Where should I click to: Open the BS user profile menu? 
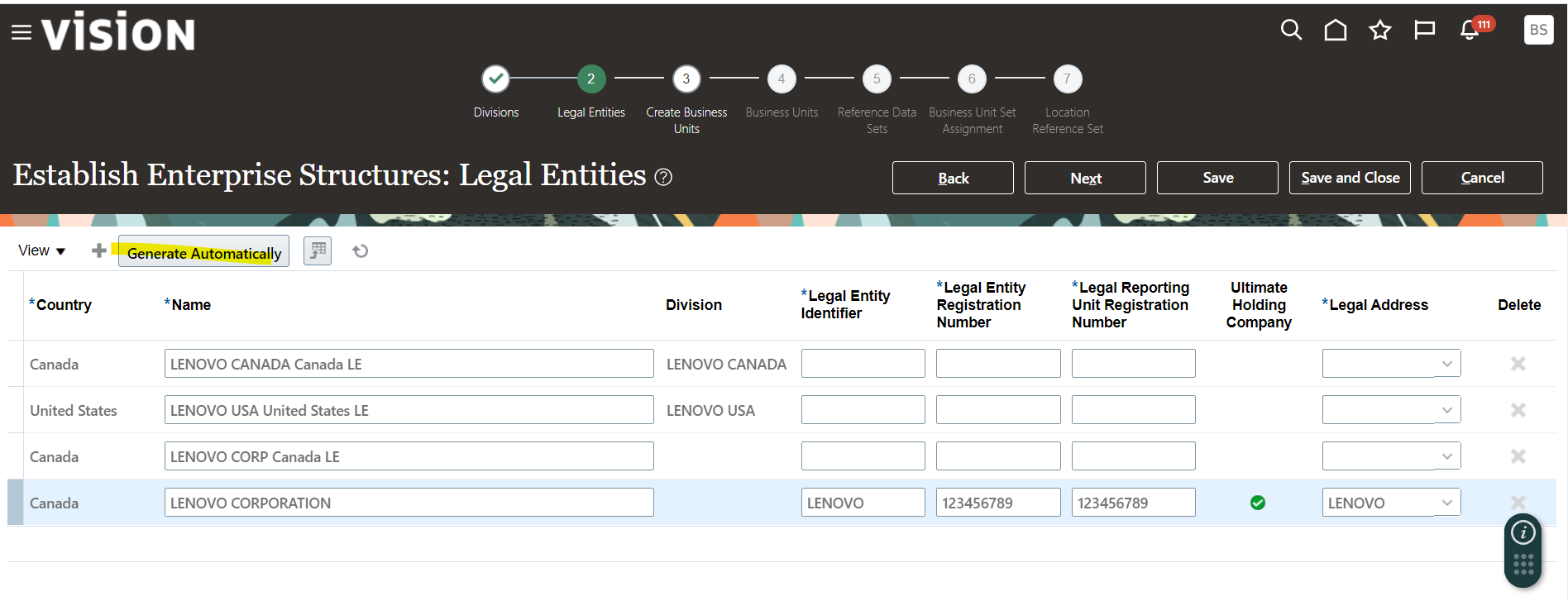point(1538,30)
